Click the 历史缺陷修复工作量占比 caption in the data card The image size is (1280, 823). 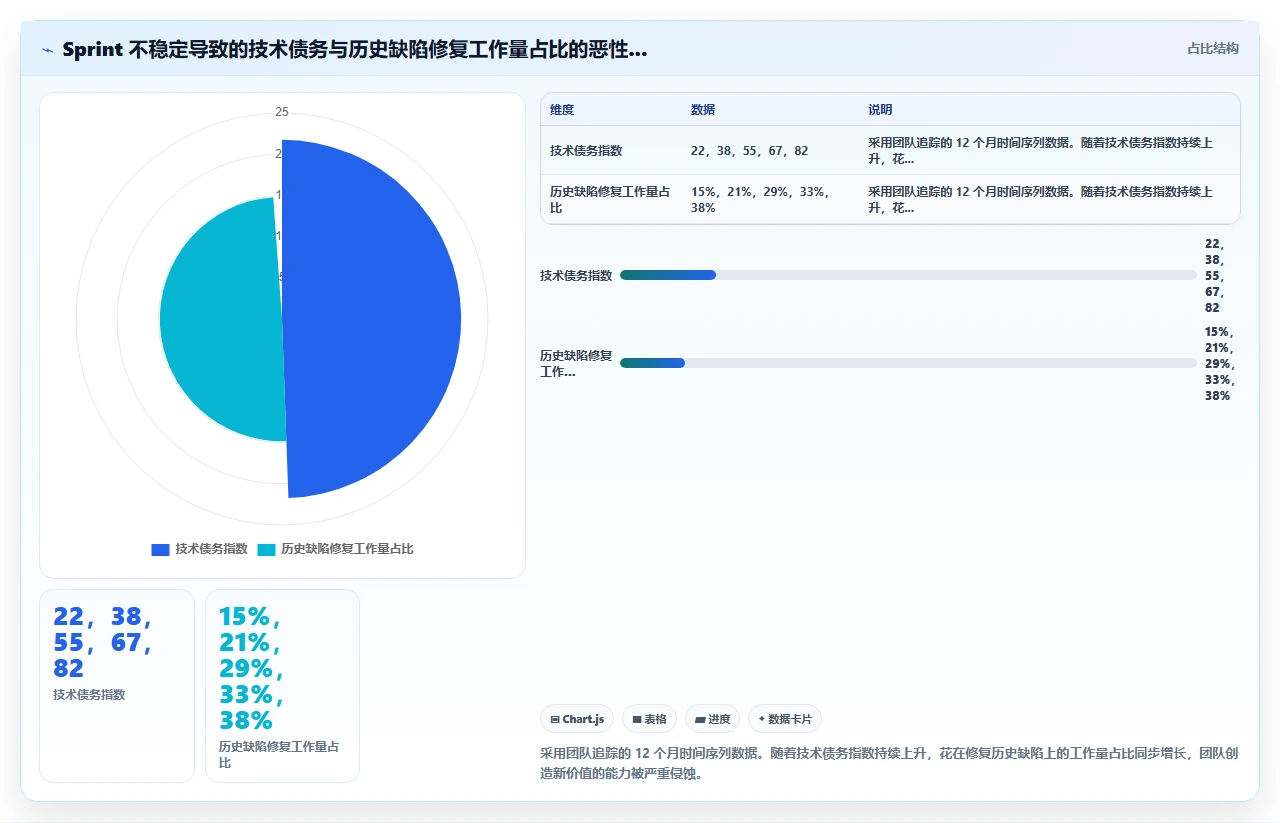[x=279, y=755]
